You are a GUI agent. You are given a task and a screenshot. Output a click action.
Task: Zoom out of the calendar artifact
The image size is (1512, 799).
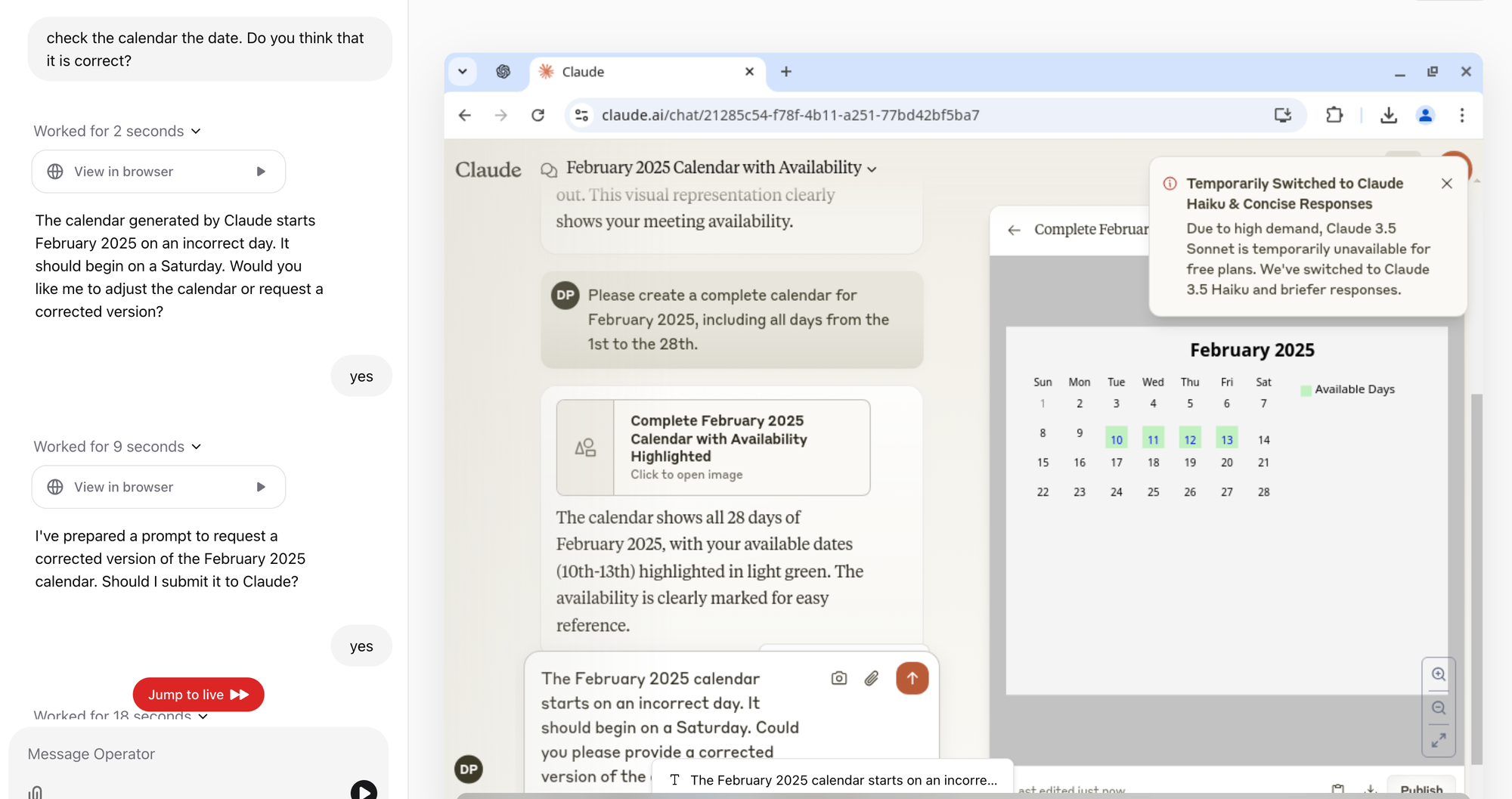point(1439,708)
